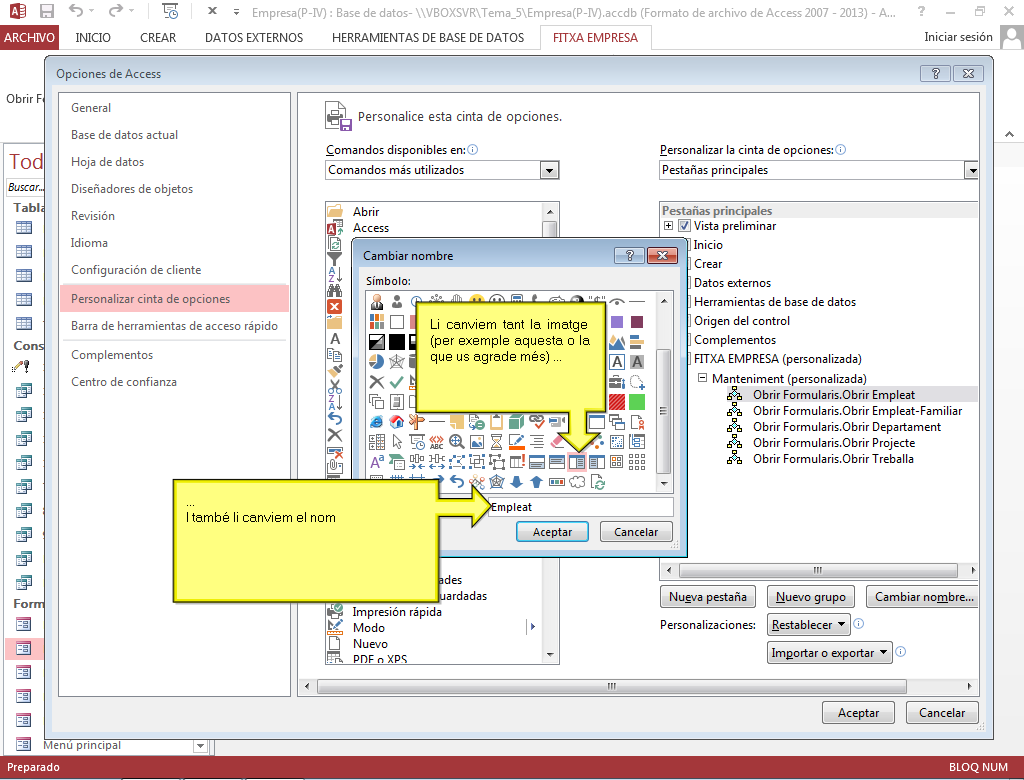The image size is (1024, 780).
Task: Choose the red striped square symbol
Action: pos(616,402)
